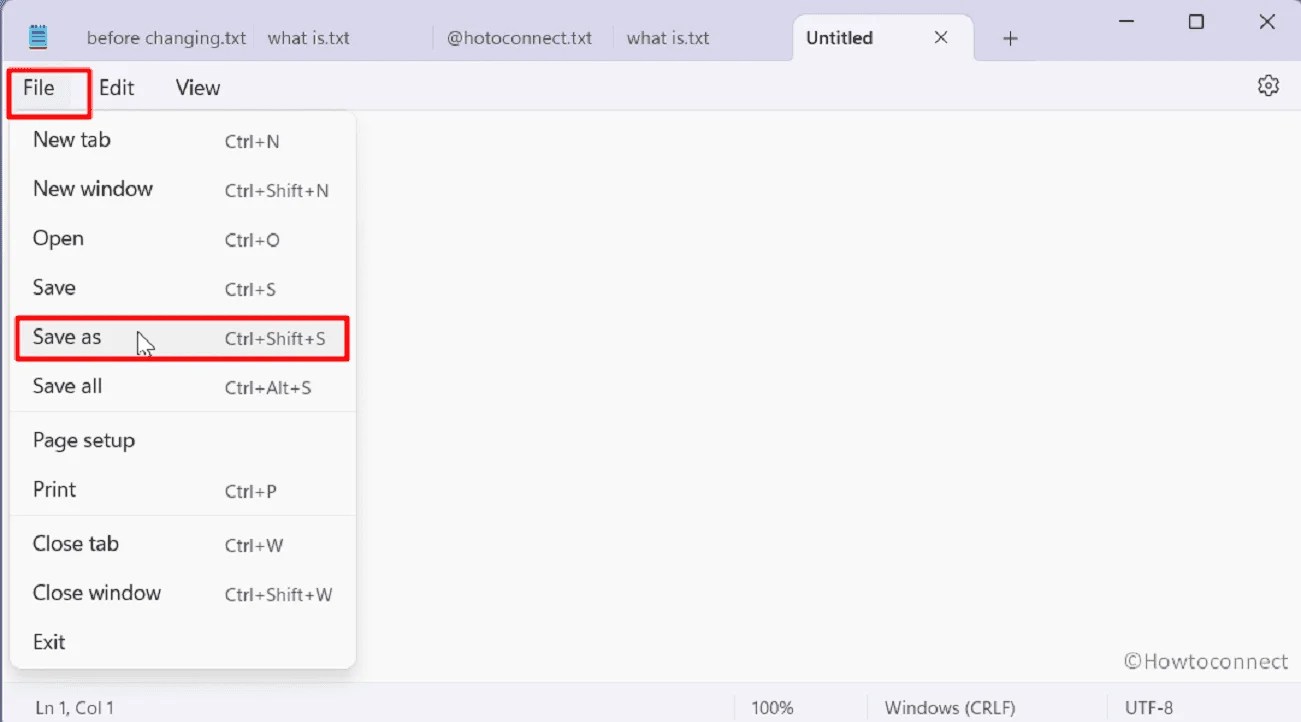
Task: Open the View menu
Action: [x=196, y=88]
